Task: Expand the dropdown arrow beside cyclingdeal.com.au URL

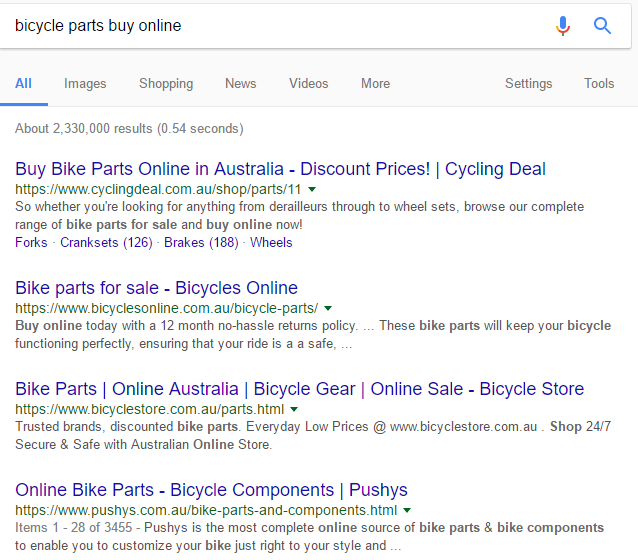Action: click(x=312, y=189)
